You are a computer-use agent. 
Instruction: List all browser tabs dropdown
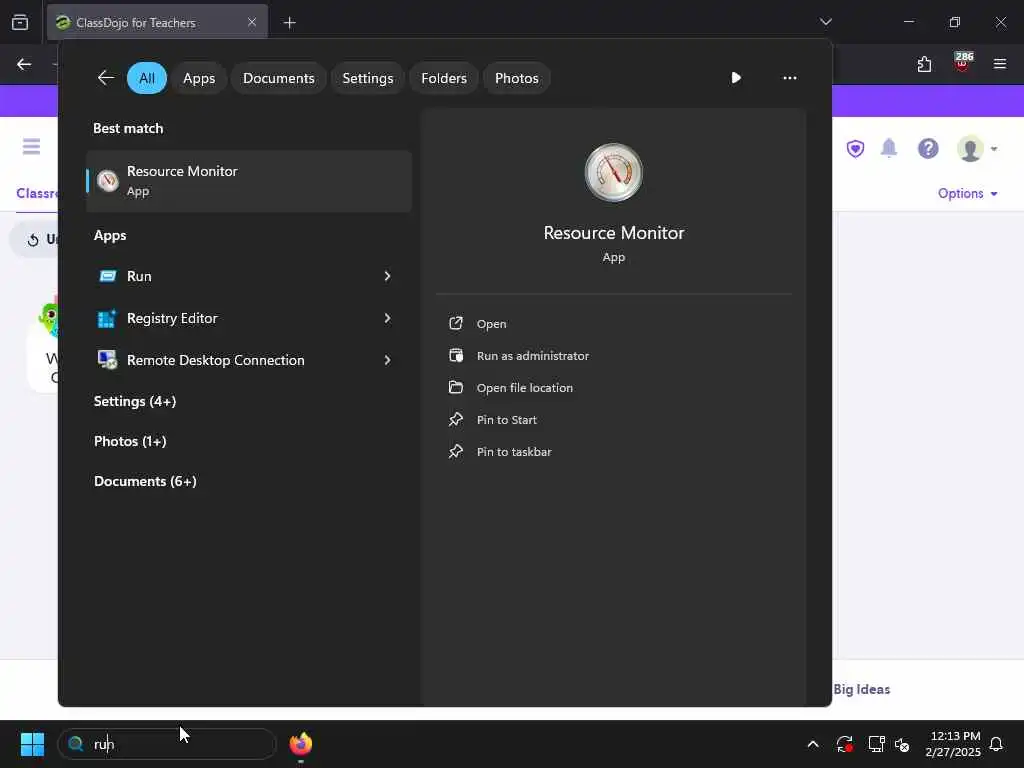click(x=825, y=22)
